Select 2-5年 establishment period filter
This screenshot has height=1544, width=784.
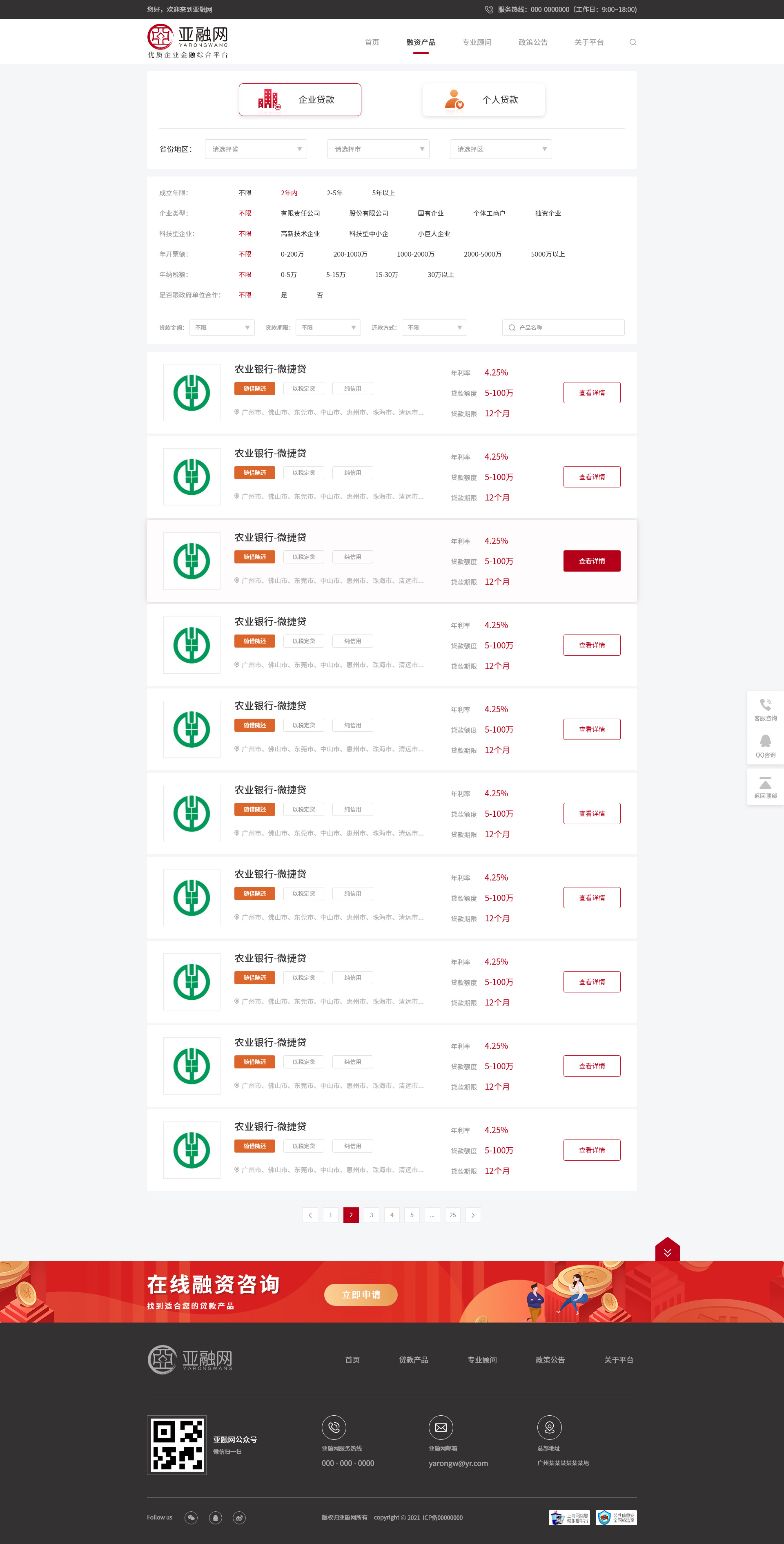(x=334, y=193)
